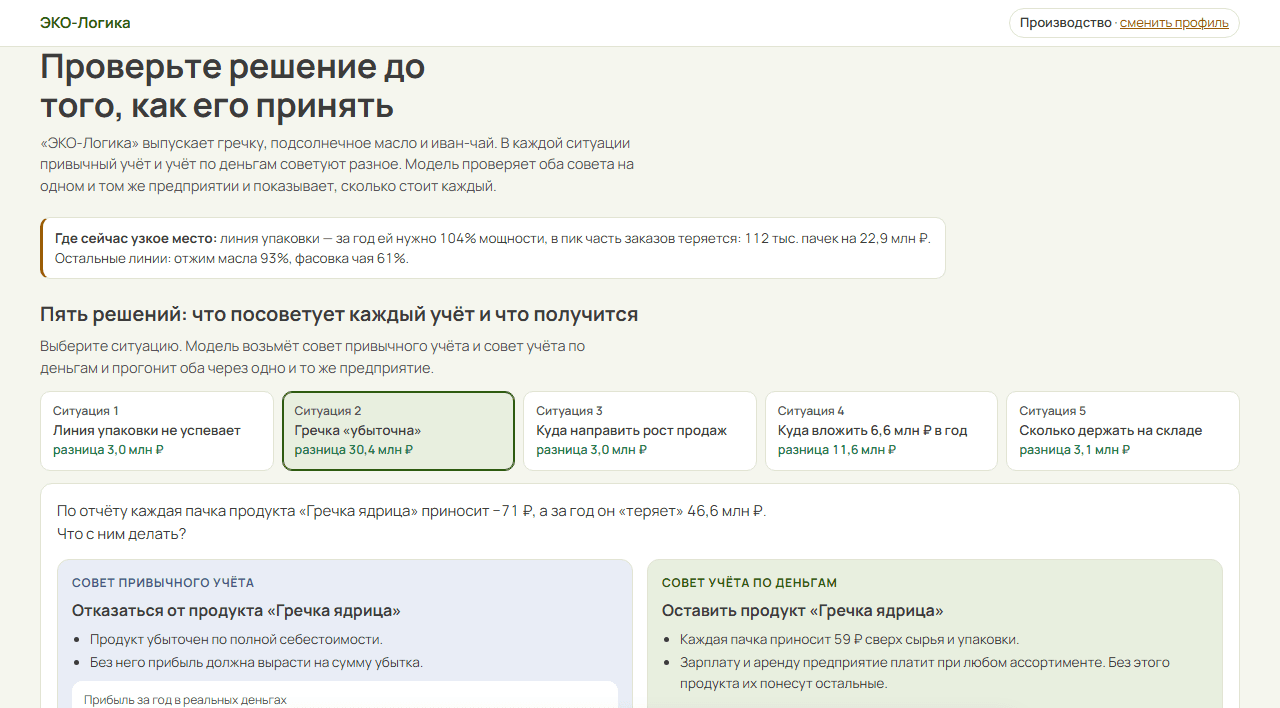Click «Отказаться от продукта «Гречка ядрица»» heading
This screenshot has height=708, width=1280.
click(236, 611)
